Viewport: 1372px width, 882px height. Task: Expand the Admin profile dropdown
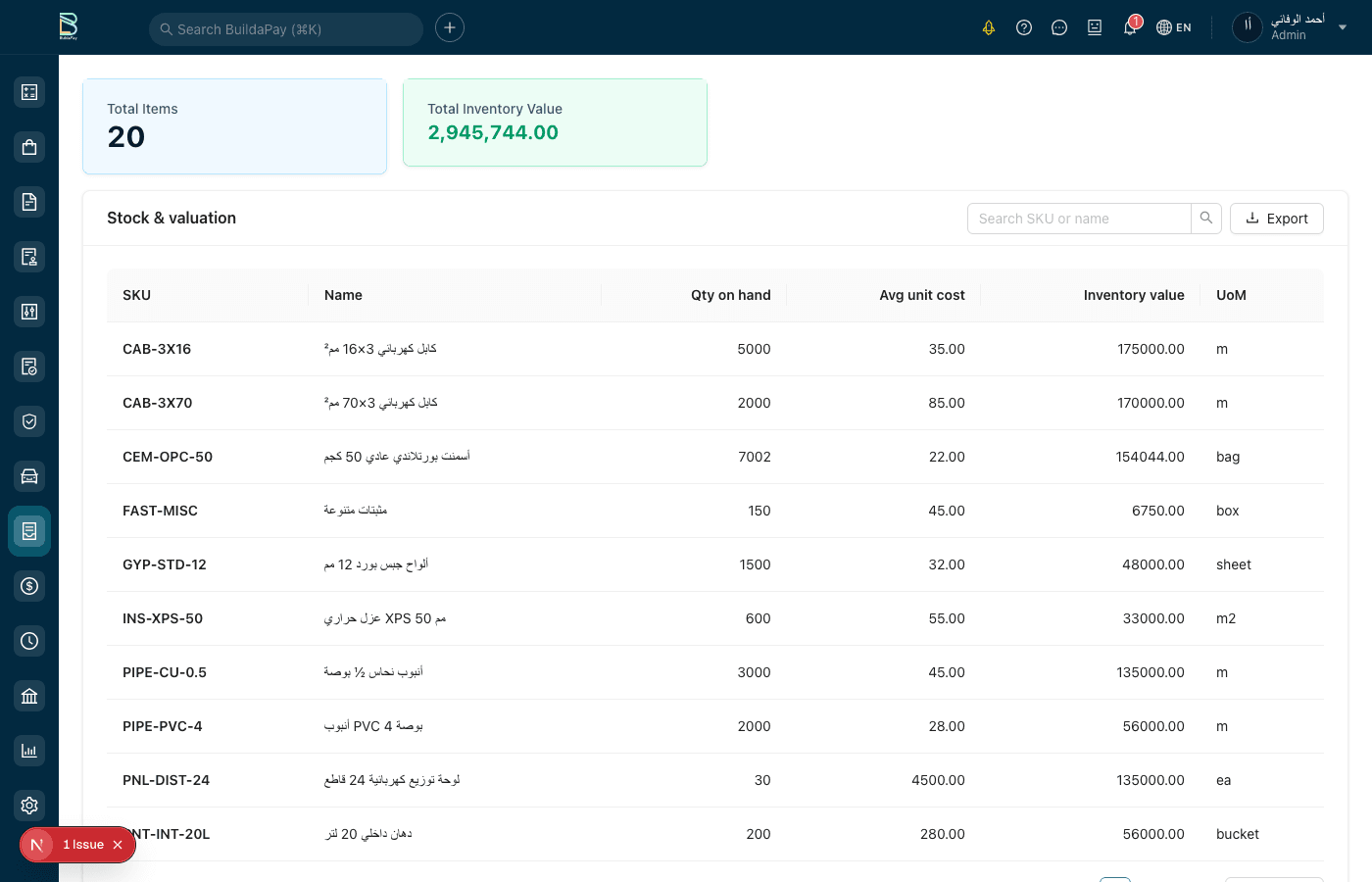[x=1343, y=27]
